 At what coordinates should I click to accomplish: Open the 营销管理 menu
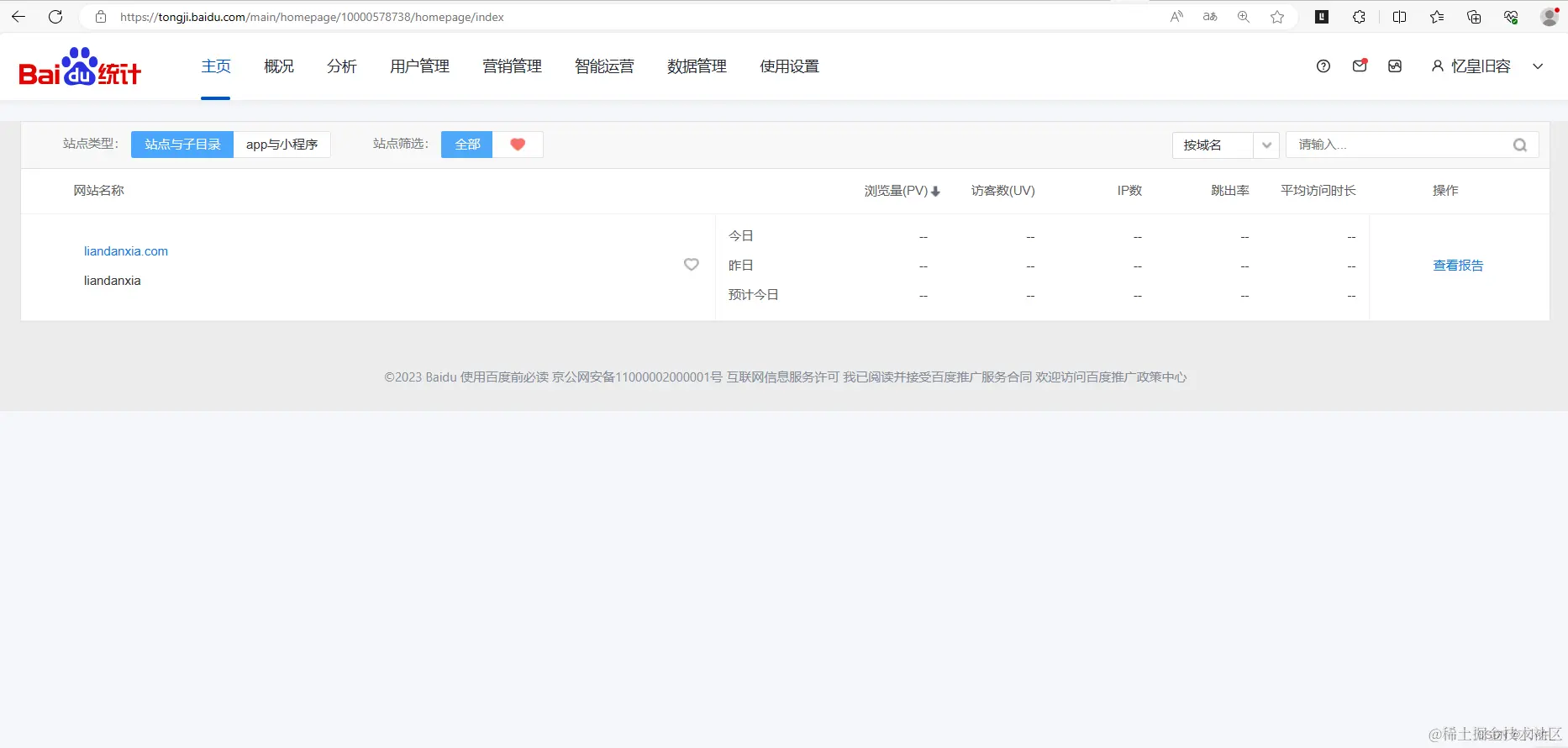pos(513,66)
